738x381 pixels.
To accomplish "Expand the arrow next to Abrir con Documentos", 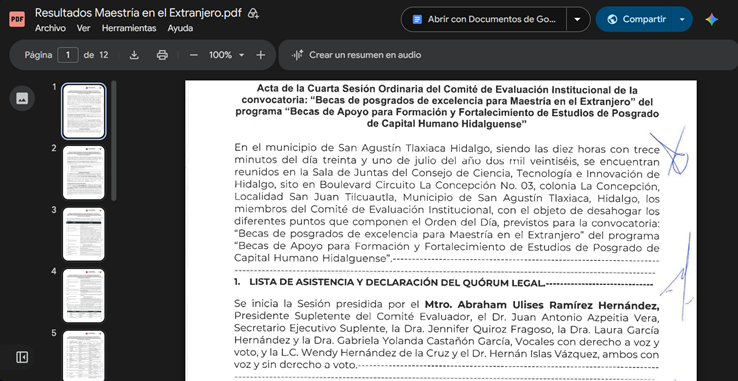I will (x=578, y=19).
